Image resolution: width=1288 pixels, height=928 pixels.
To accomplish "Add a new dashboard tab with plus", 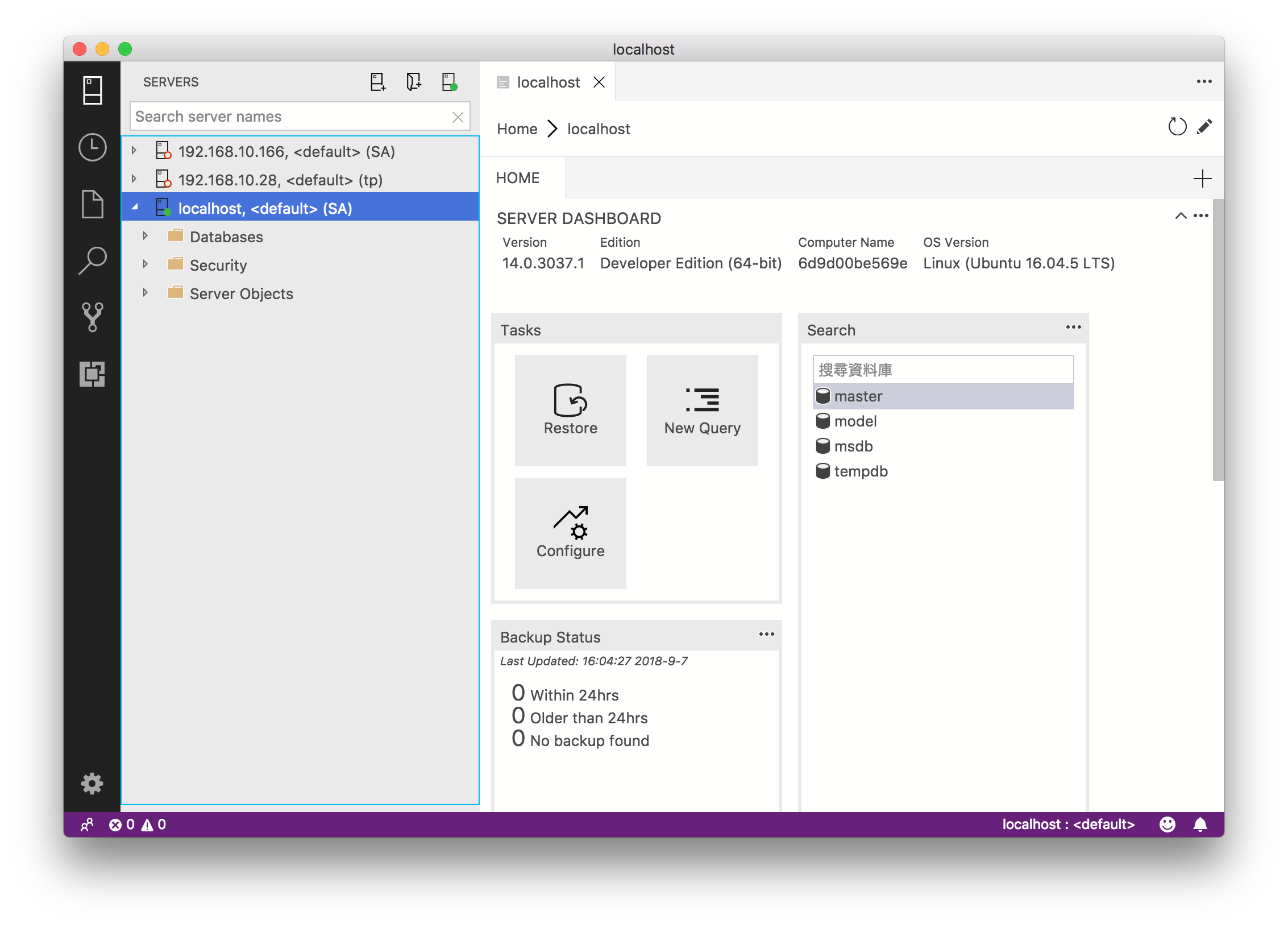I will [1202, 179].
